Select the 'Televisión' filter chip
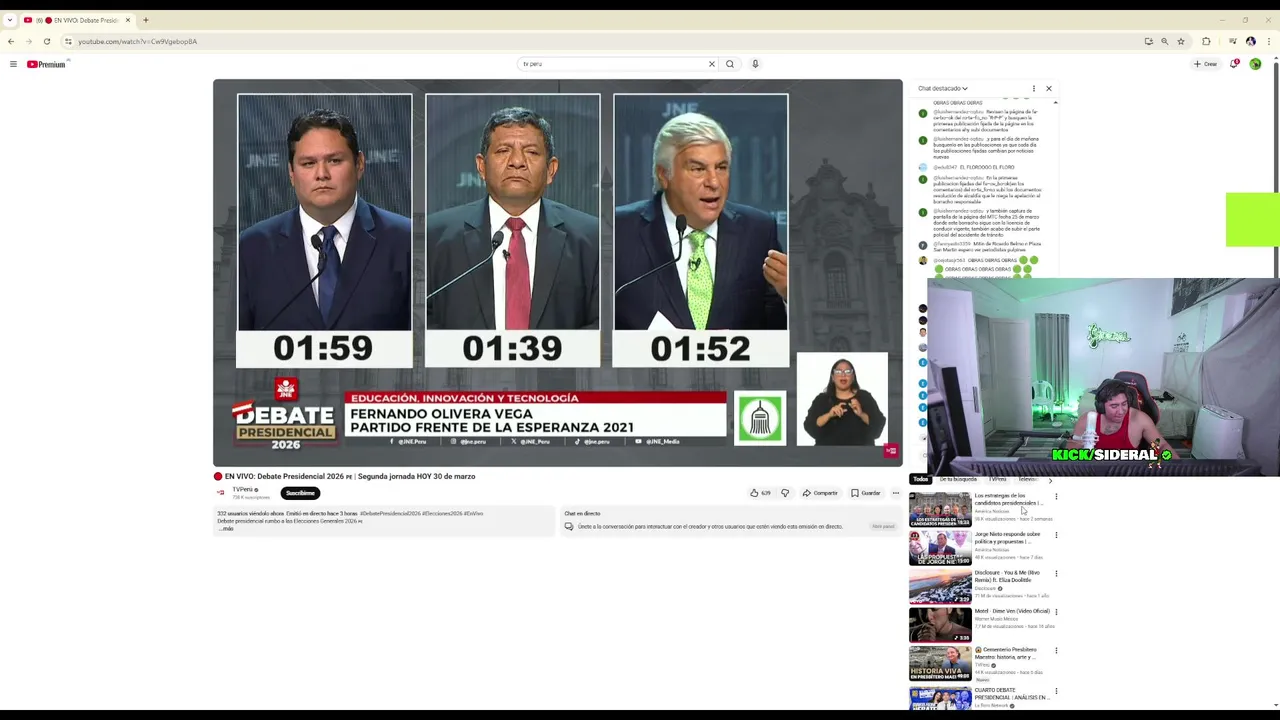1280x720 pixels. pos(1028,480)
